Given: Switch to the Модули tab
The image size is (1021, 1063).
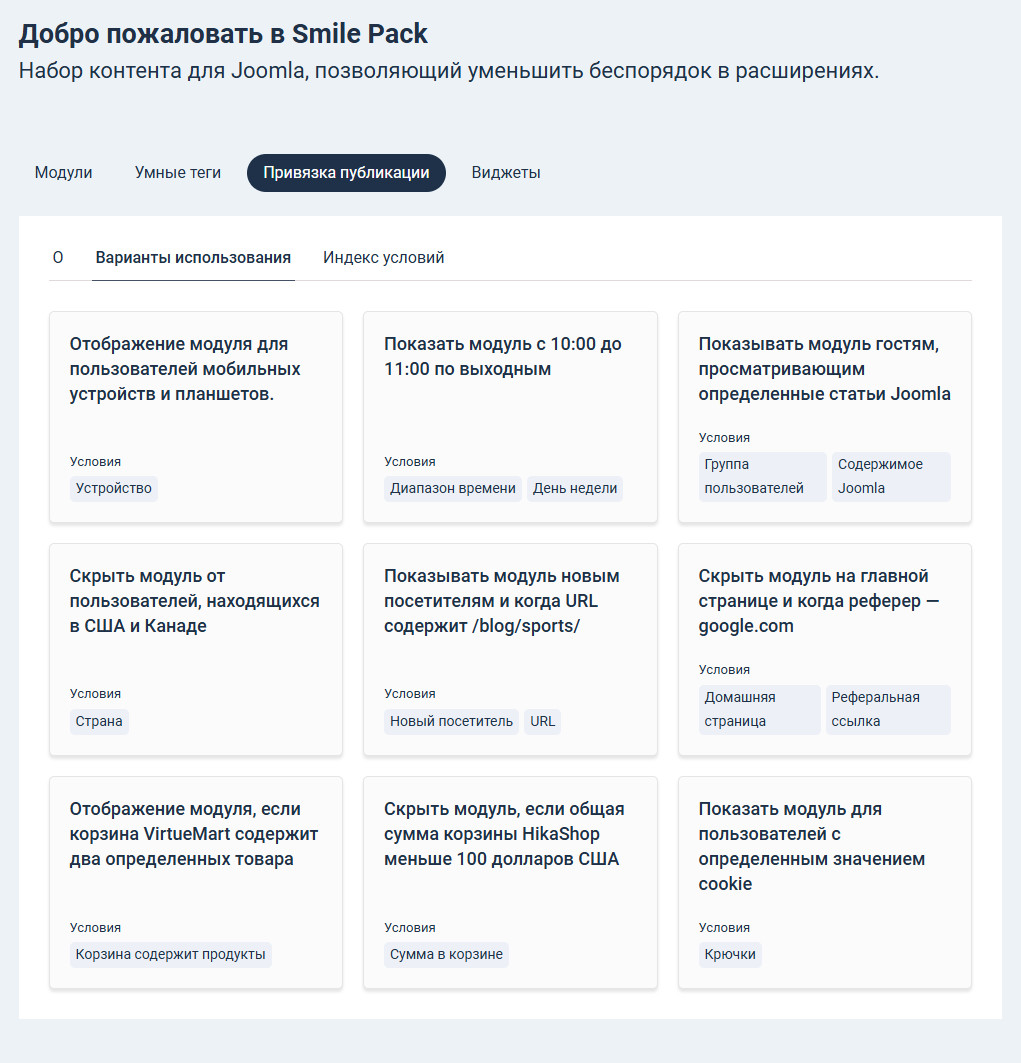Looking at the screenshot, I should pos(63,173).
